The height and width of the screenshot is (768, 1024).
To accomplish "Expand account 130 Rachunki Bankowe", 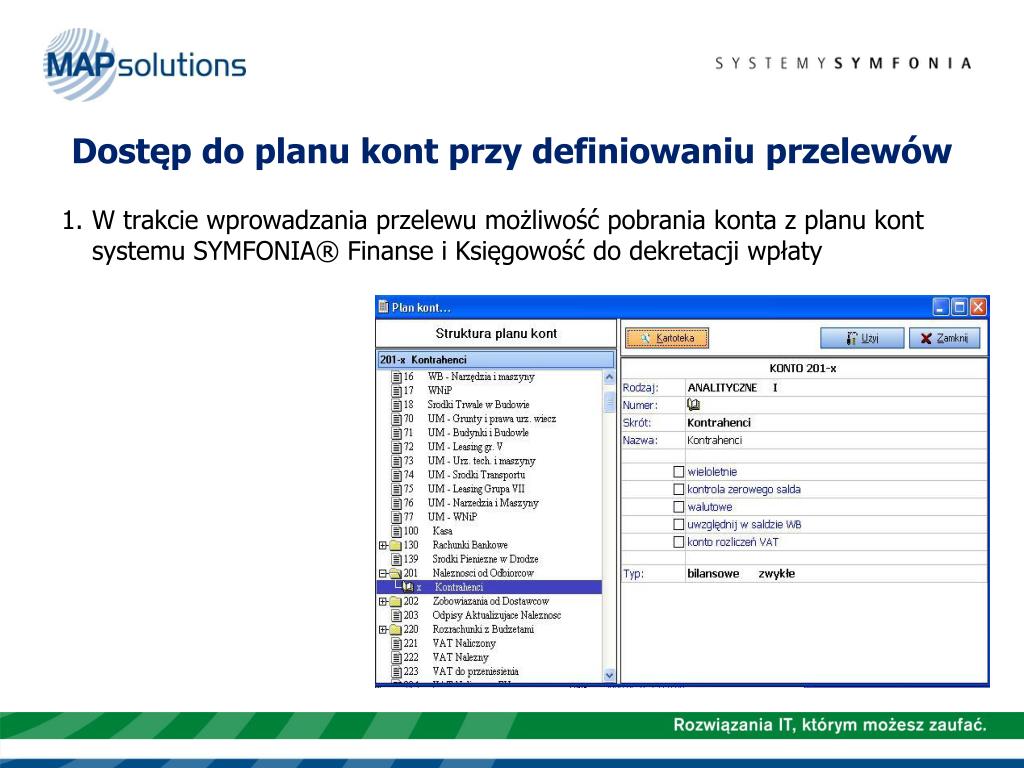I will (x=383, y=545).
